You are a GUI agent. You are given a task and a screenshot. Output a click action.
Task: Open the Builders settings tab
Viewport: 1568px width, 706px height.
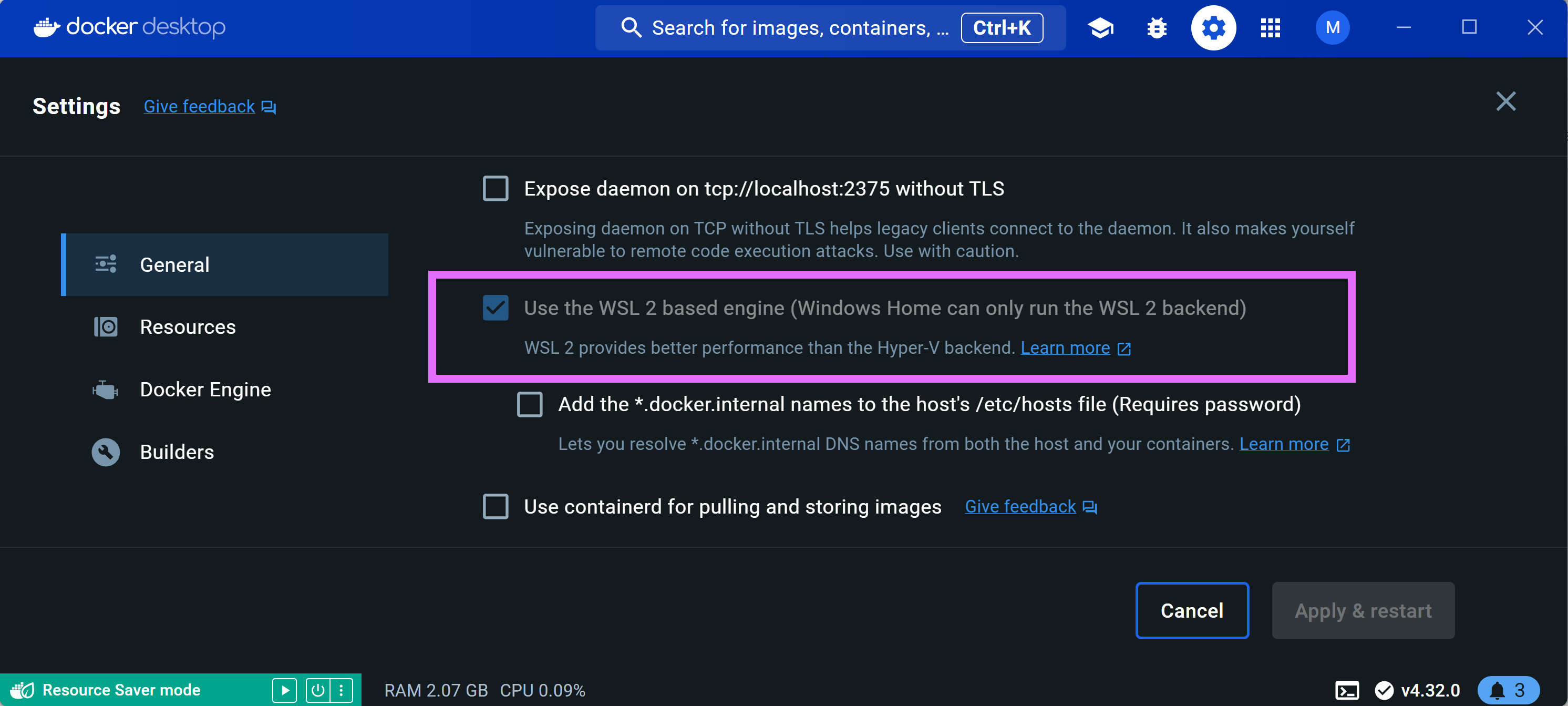point(224,452)
